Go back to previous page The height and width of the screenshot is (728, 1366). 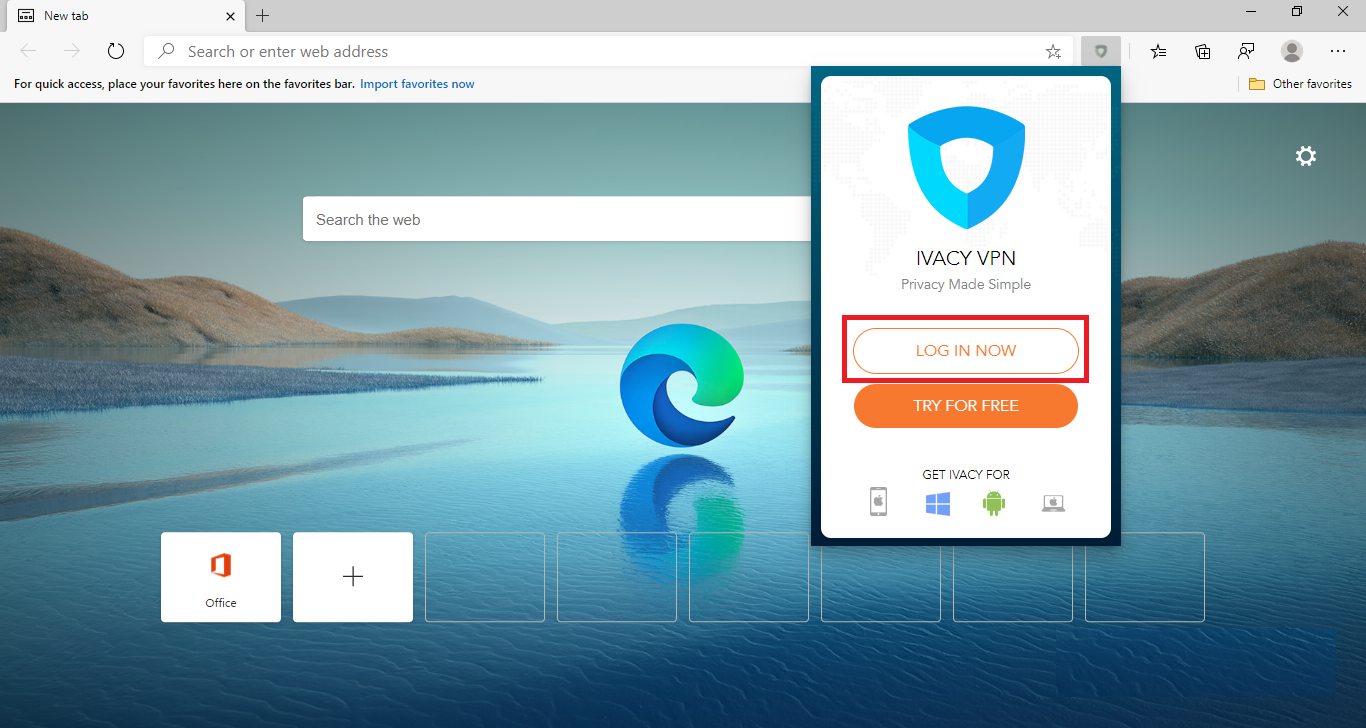coord(28,51)
